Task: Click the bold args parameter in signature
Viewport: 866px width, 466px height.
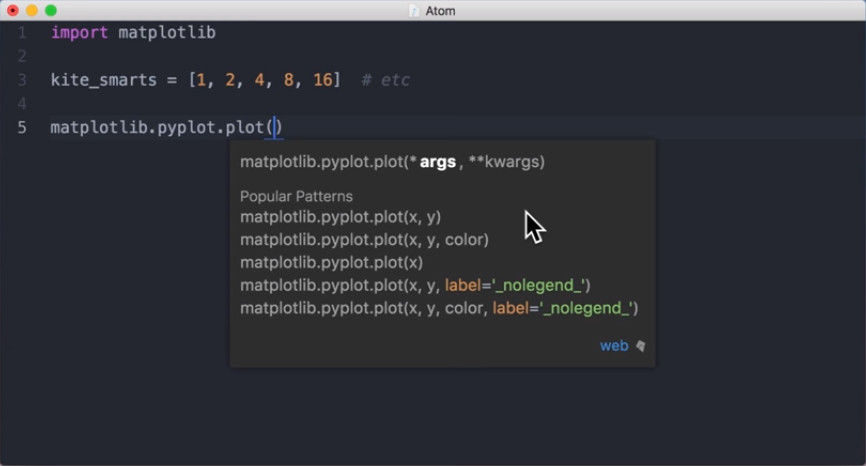Action: coord(437,162)
